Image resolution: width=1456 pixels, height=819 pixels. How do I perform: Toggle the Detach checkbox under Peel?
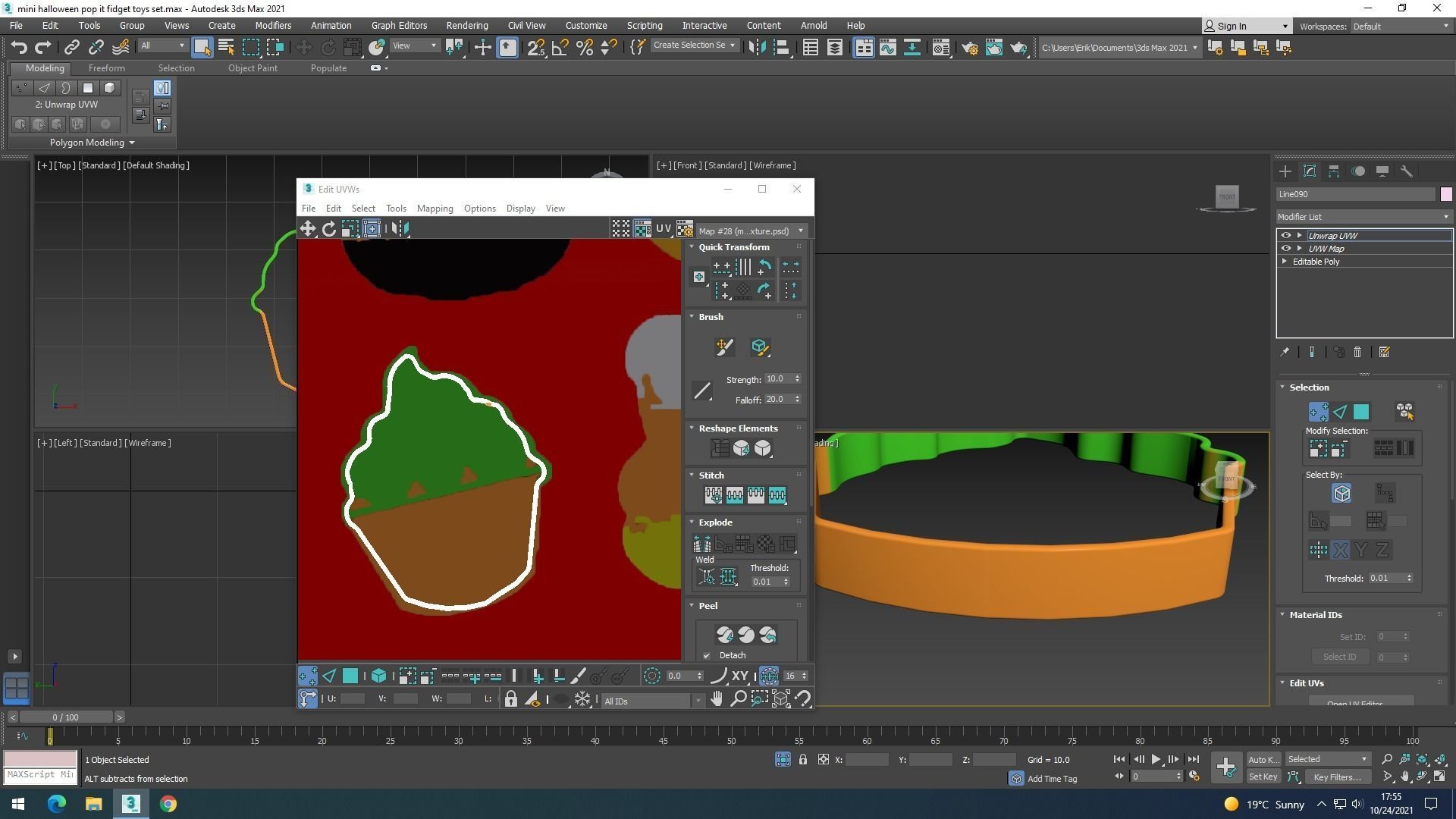[x=707, y=656]
